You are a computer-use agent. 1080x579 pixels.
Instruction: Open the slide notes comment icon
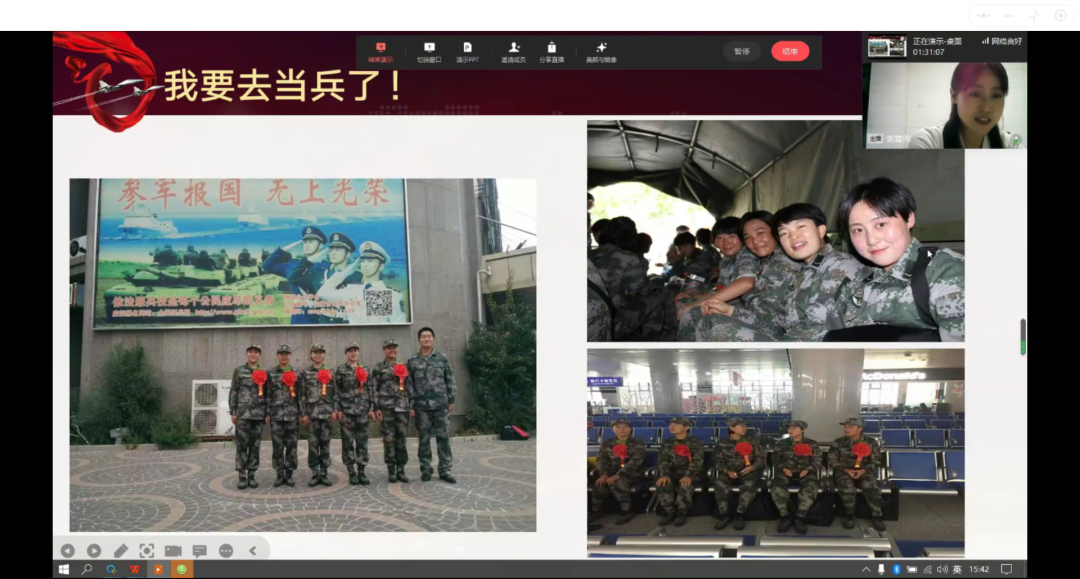[x=199, y=550]
